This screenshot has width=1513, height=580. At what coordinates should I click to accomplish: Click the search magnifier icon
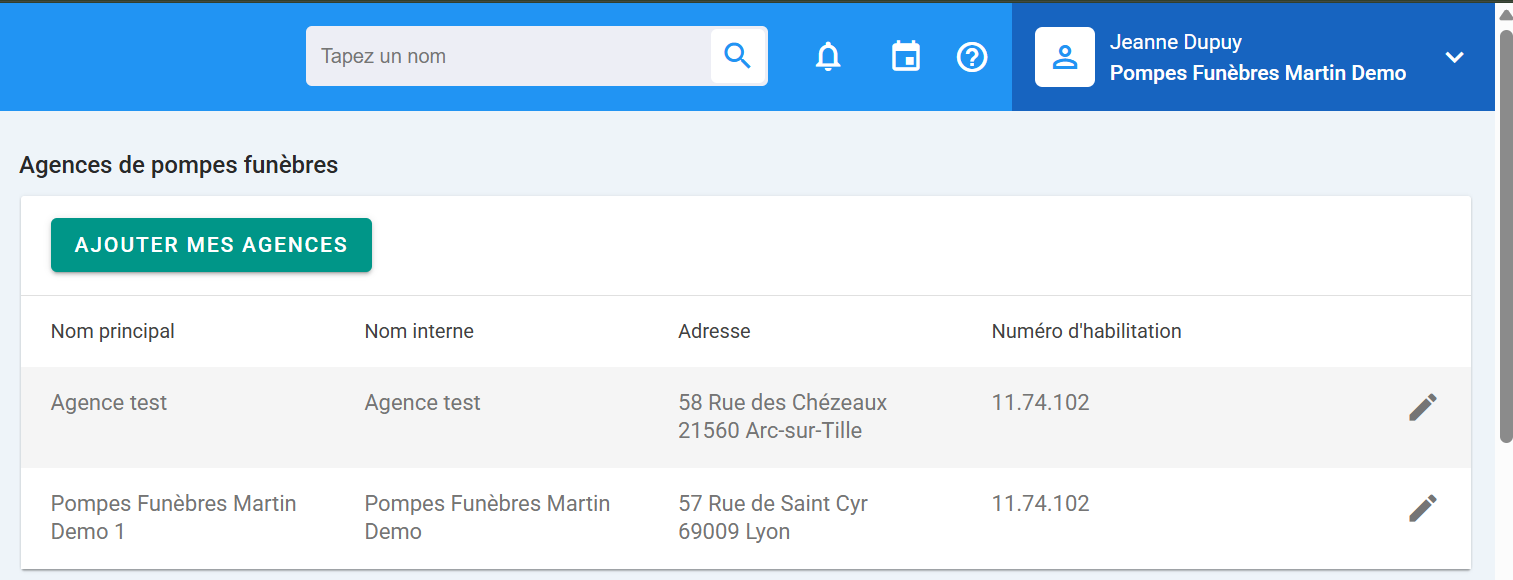(x=738, y=56)
